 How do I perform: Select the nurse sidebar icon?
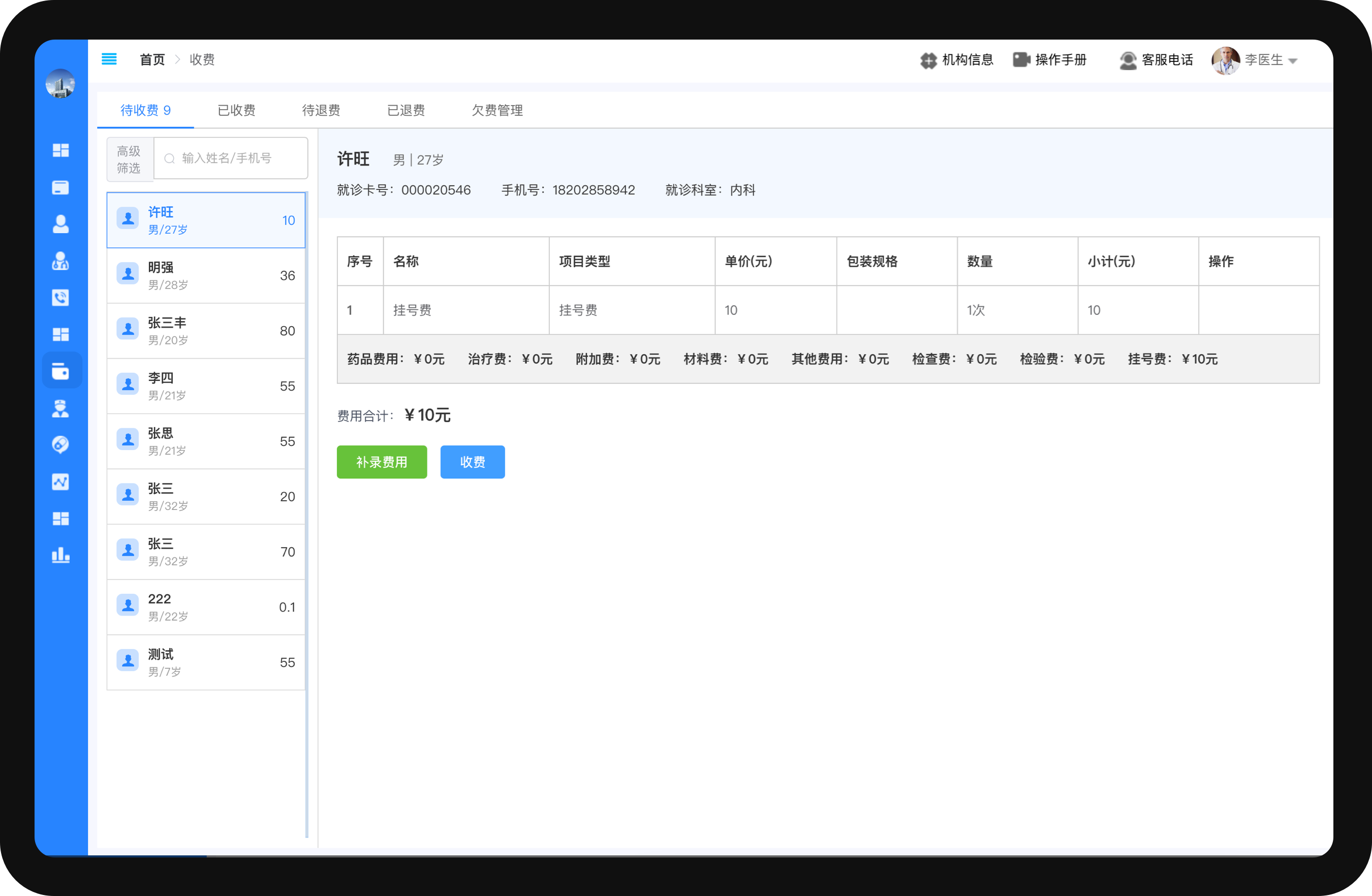coord(60,408)
